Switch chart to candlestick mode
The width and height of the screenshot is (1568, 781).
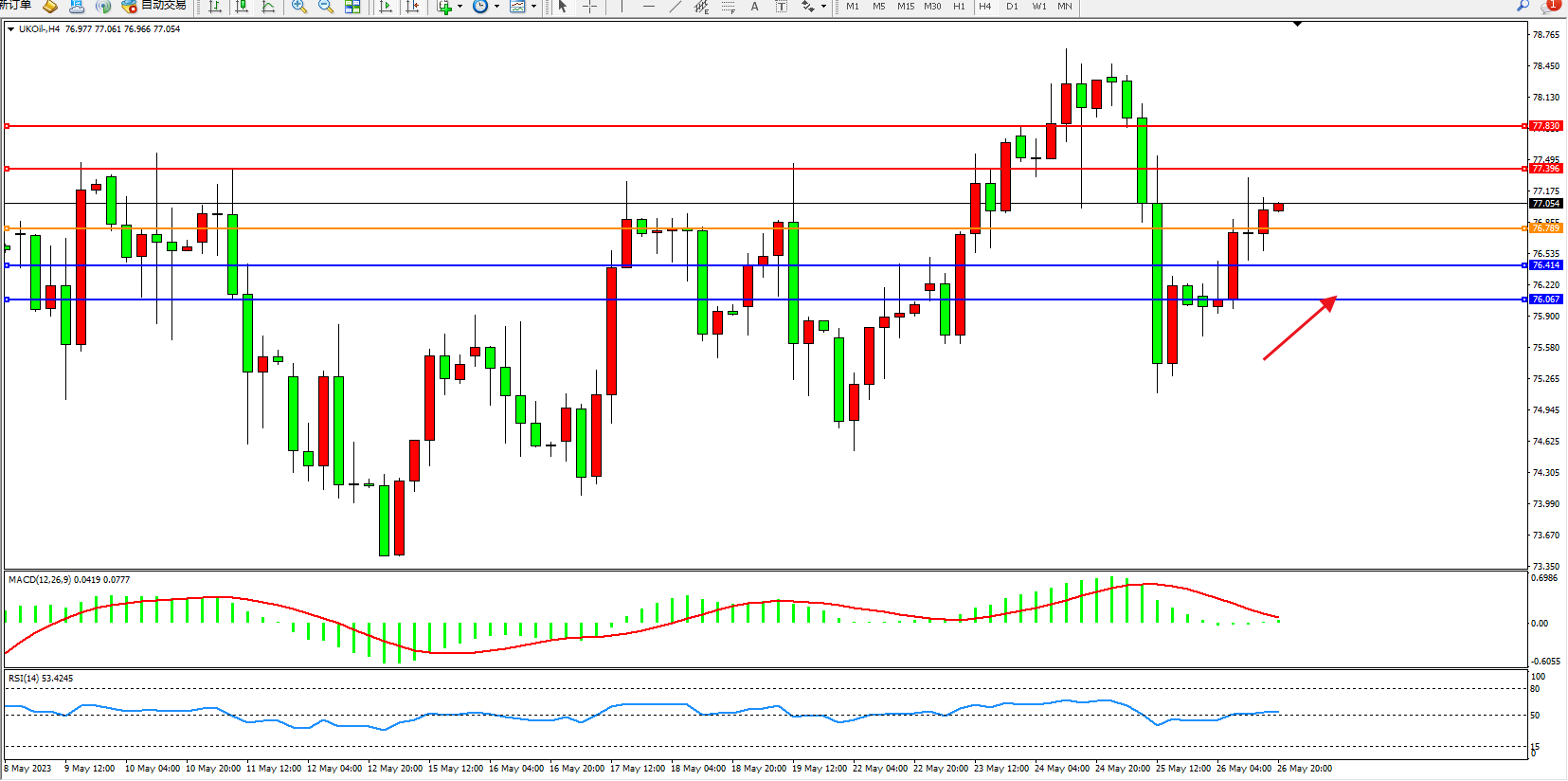[x=242, y=7]
